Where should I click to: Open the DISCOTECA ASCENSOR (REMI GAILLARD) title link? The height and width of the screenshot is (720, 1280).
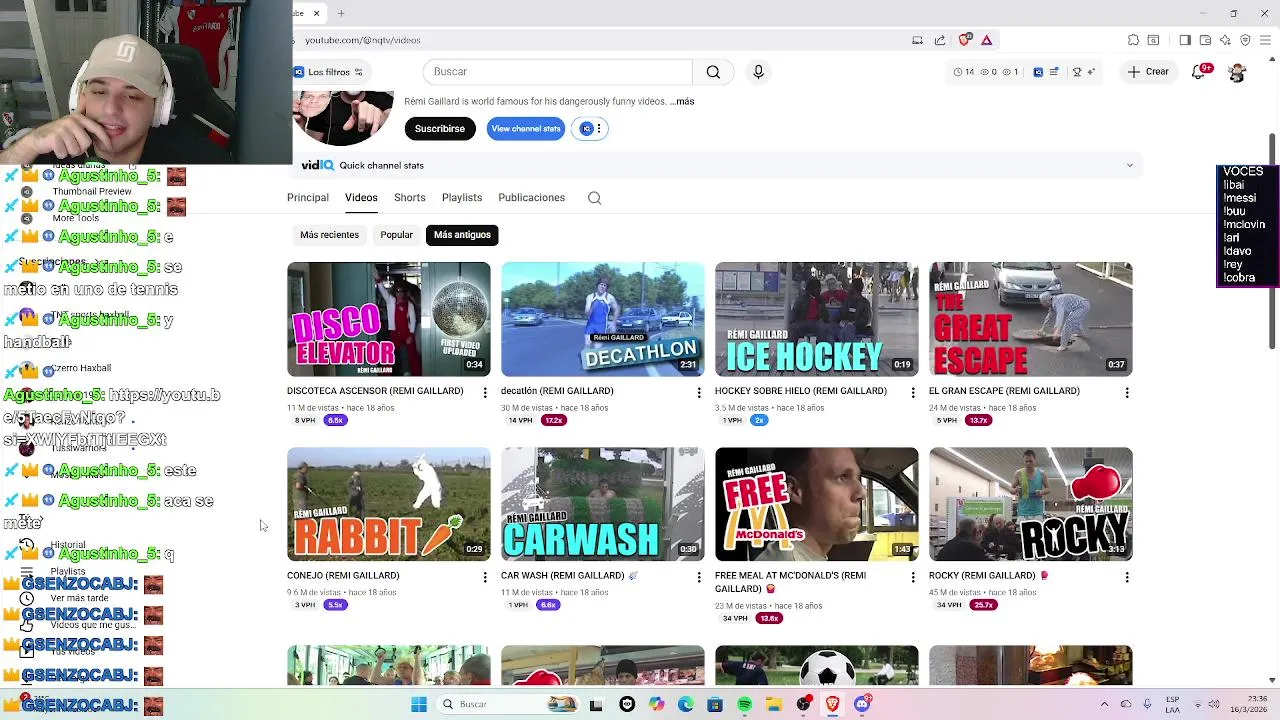click(375, 391)
